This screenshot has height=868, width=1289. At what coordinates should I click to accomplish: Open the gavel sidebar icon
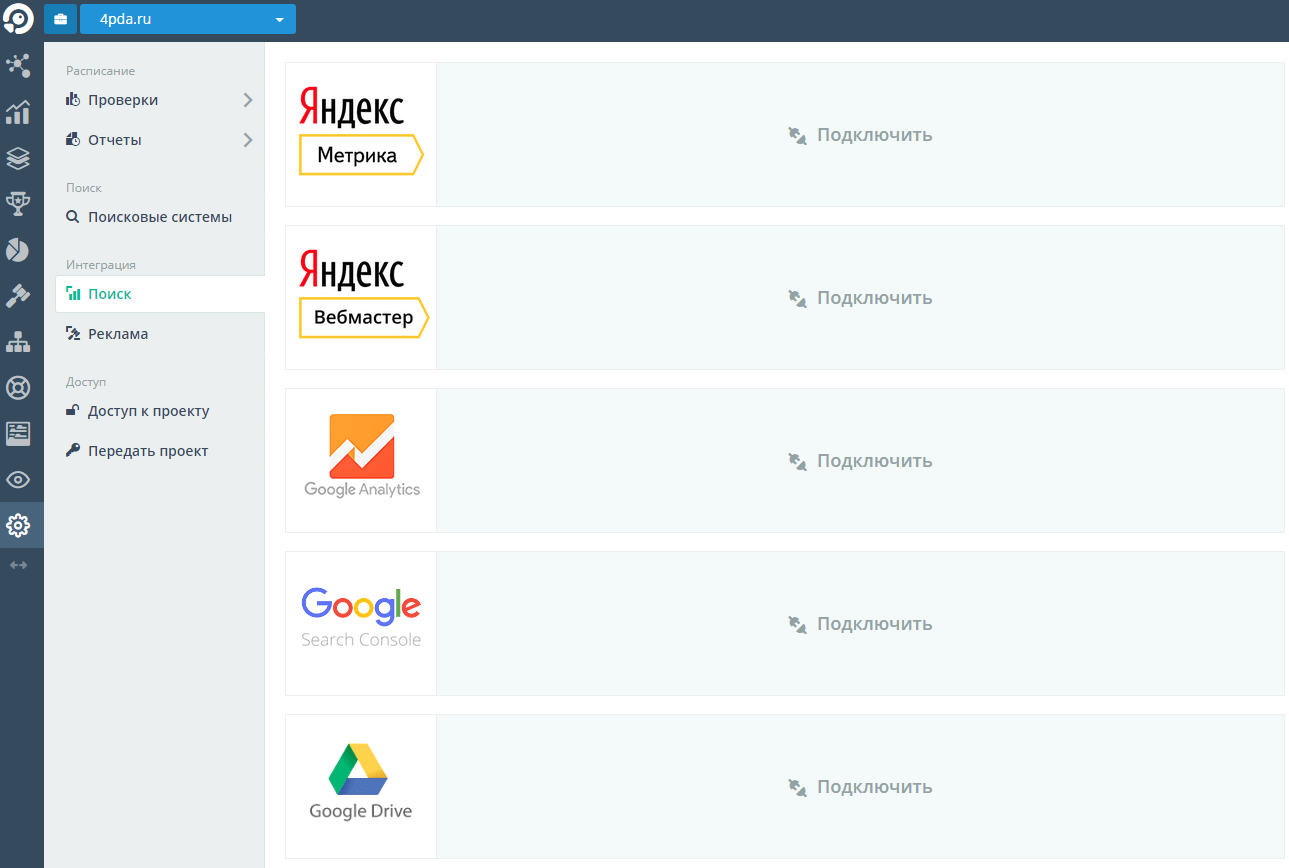(18, 295)
